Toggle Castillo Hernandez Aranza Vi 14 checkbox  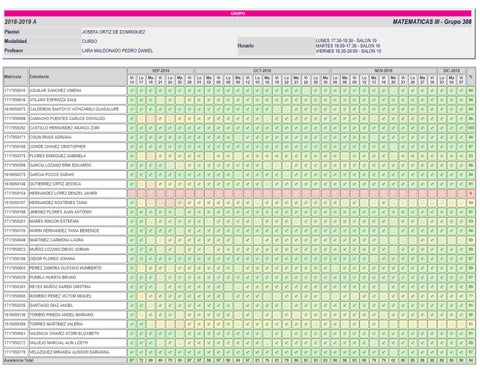tap(132, 128)
